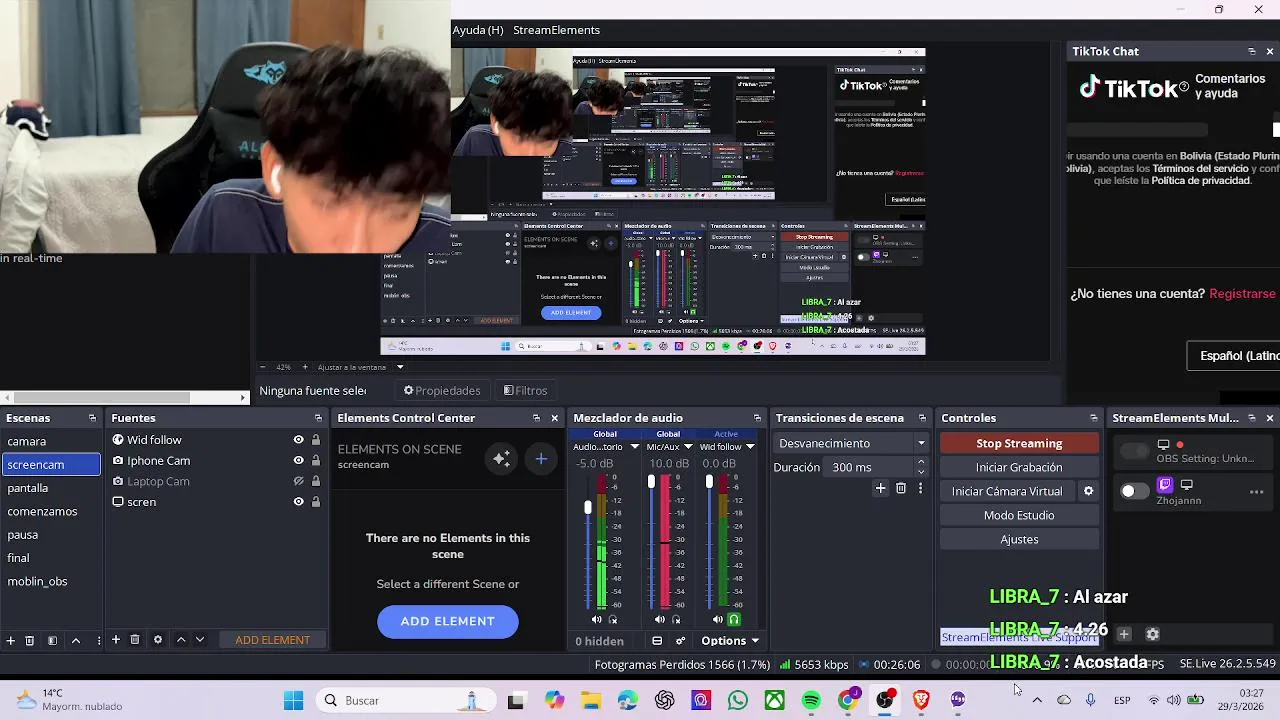This screenshot has width=1280, height=720.
Task: Move source up in the Fuentes toolbar
Action: click(x=181, y=640)
